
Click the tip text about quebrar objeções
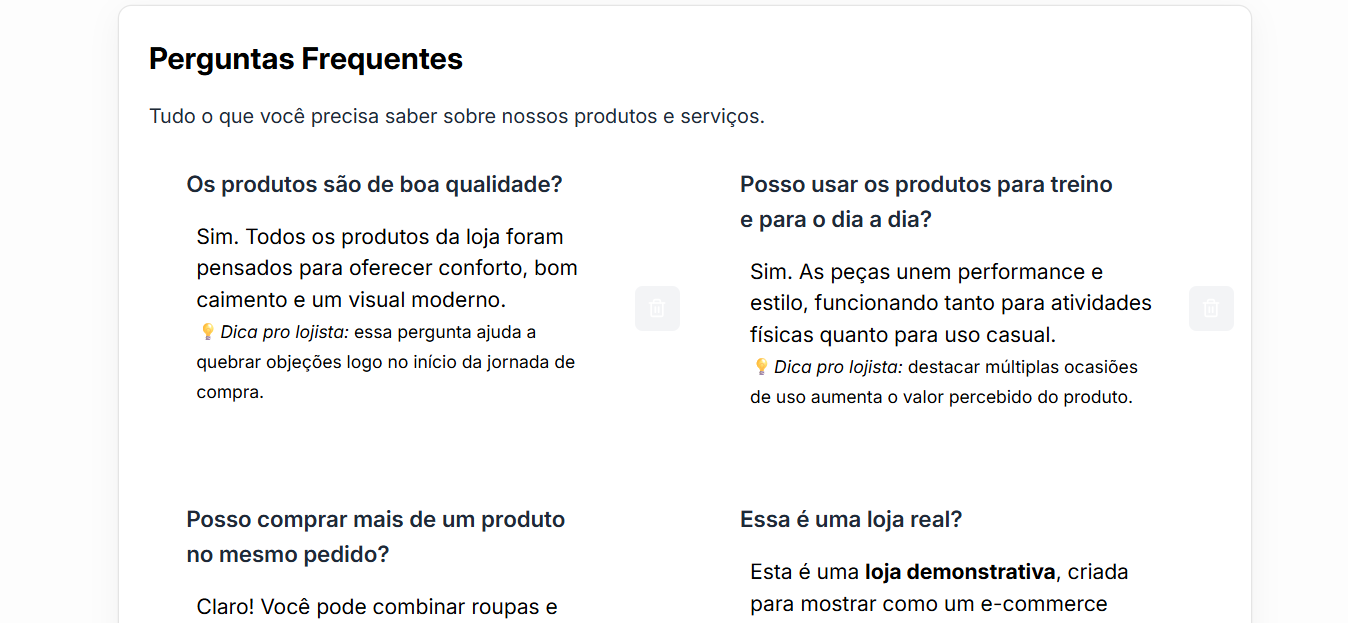tap(385, 362)
